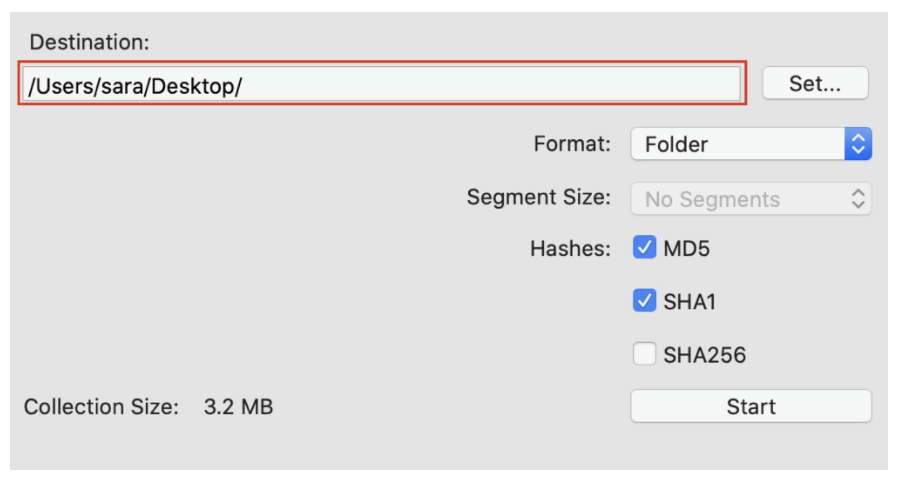Click the SHA256 label text
The height and width of the screenshot is (480, 898).
pyautogui.click(x=704, y=355)
